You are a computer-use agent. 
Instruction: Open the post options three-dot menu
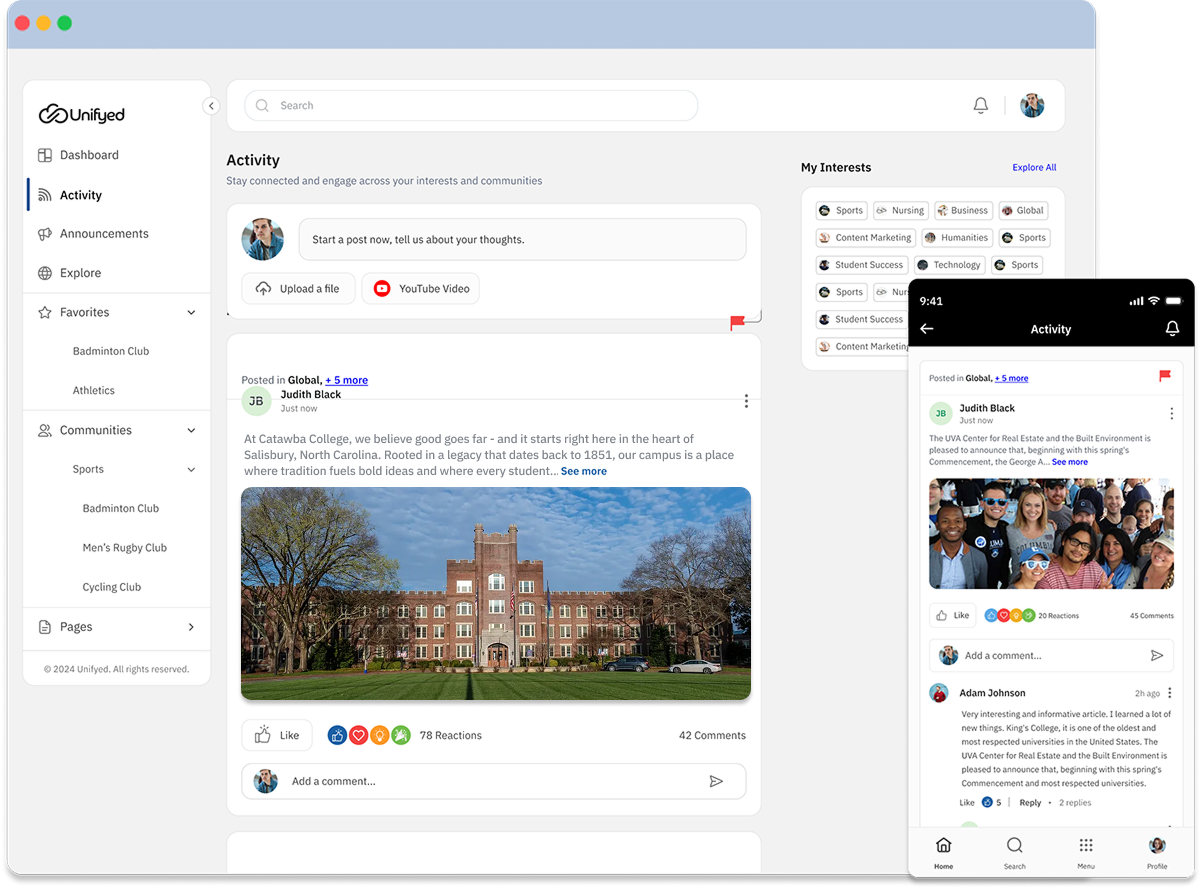[746, 401]
